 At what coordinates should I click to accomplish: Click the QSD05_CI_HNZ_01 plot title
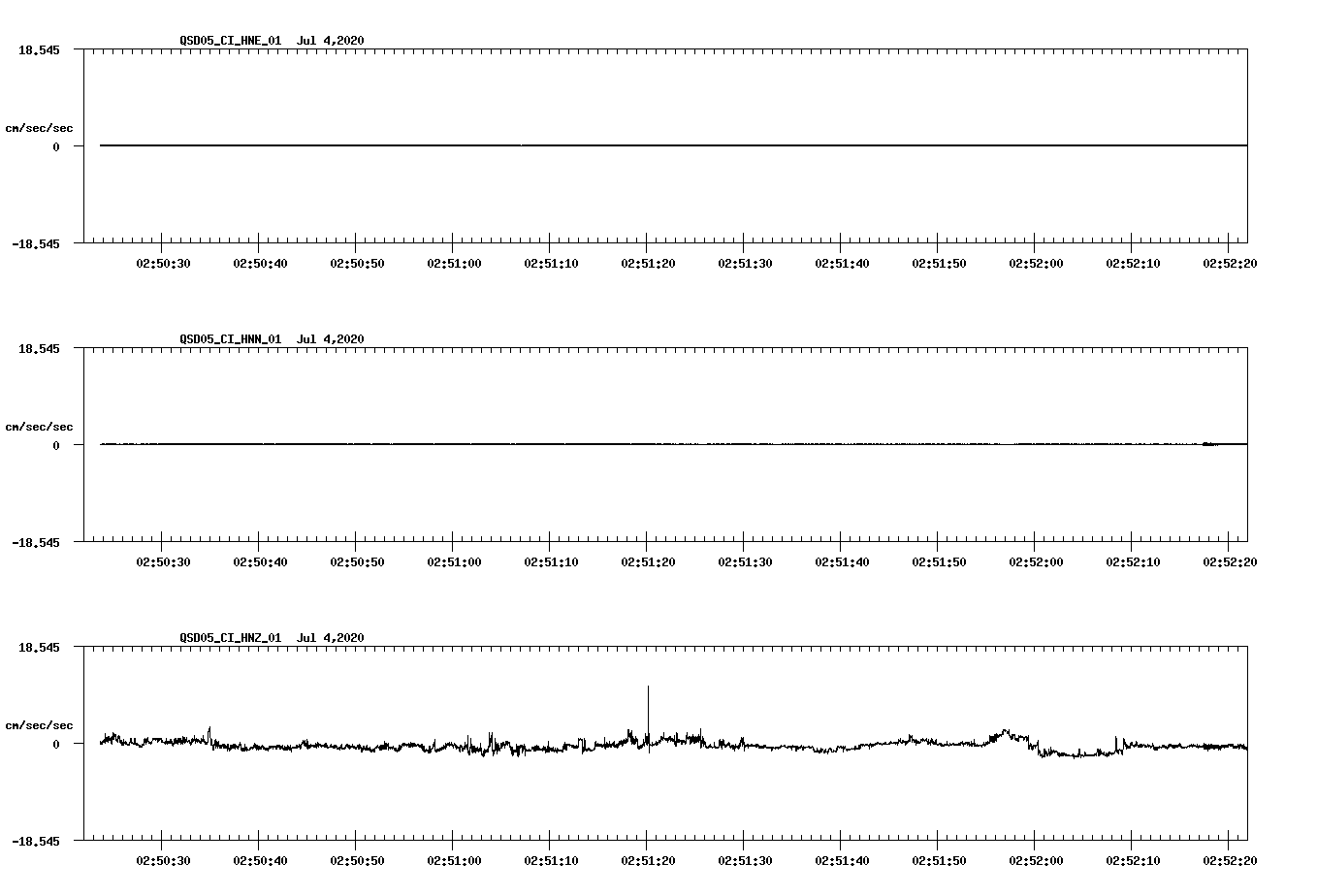click(x=272, y=638)
